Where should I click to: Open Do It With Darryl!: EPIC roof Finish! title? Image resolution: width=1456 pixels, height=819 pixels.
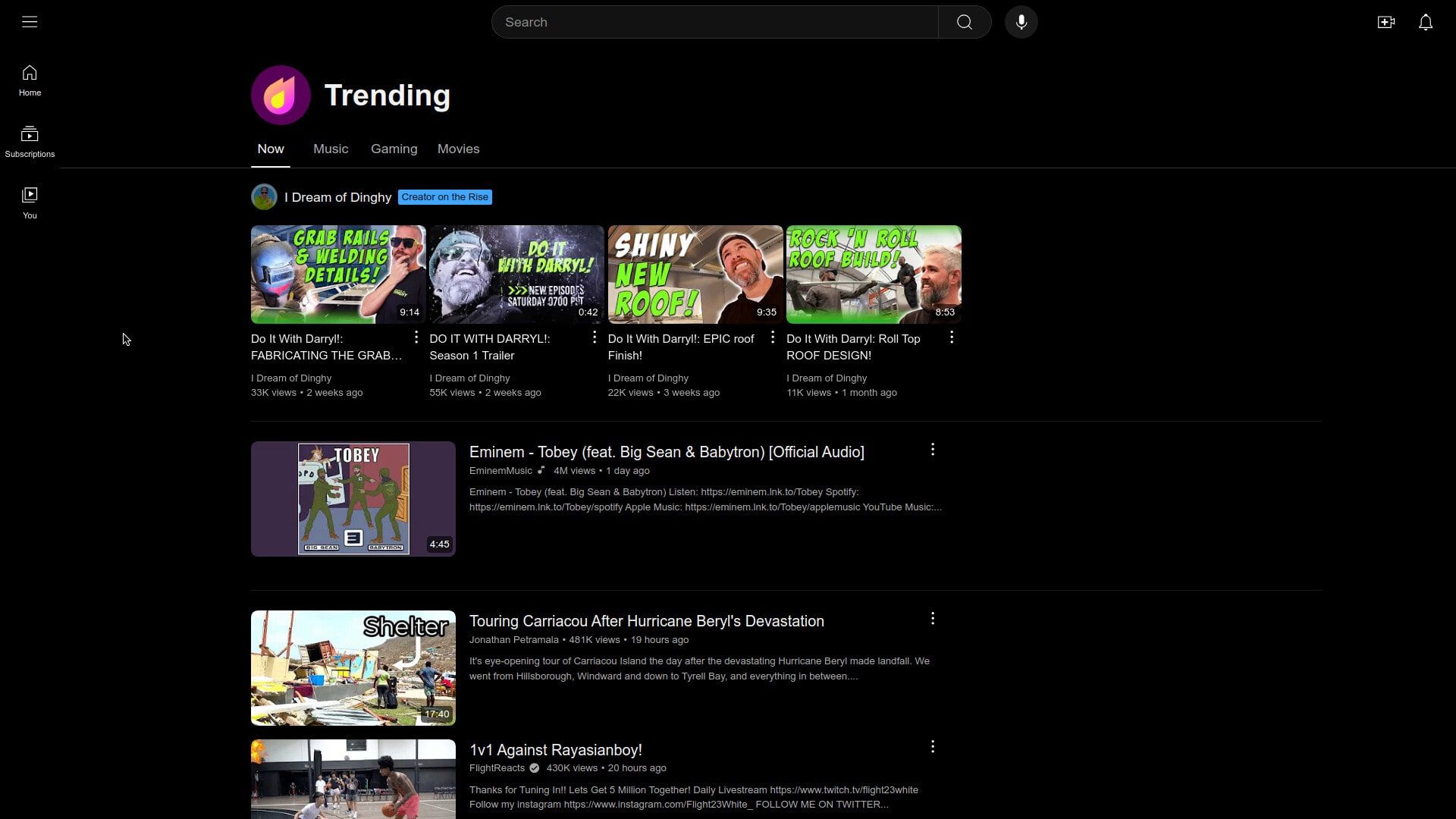[x=681, y=347]
